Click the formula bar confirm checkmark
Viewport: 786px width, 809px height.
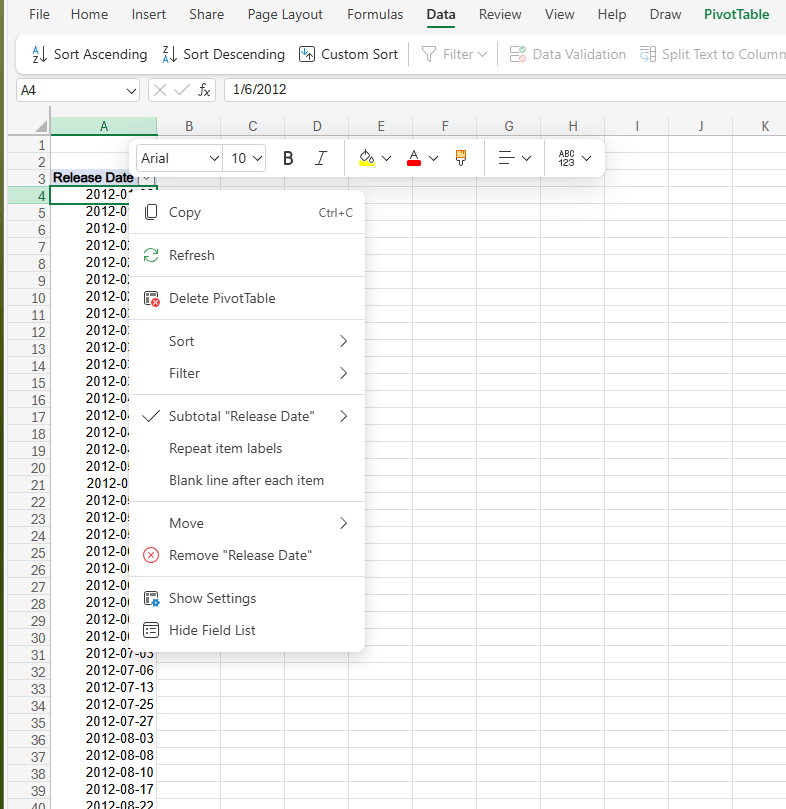tap(182, 90)
